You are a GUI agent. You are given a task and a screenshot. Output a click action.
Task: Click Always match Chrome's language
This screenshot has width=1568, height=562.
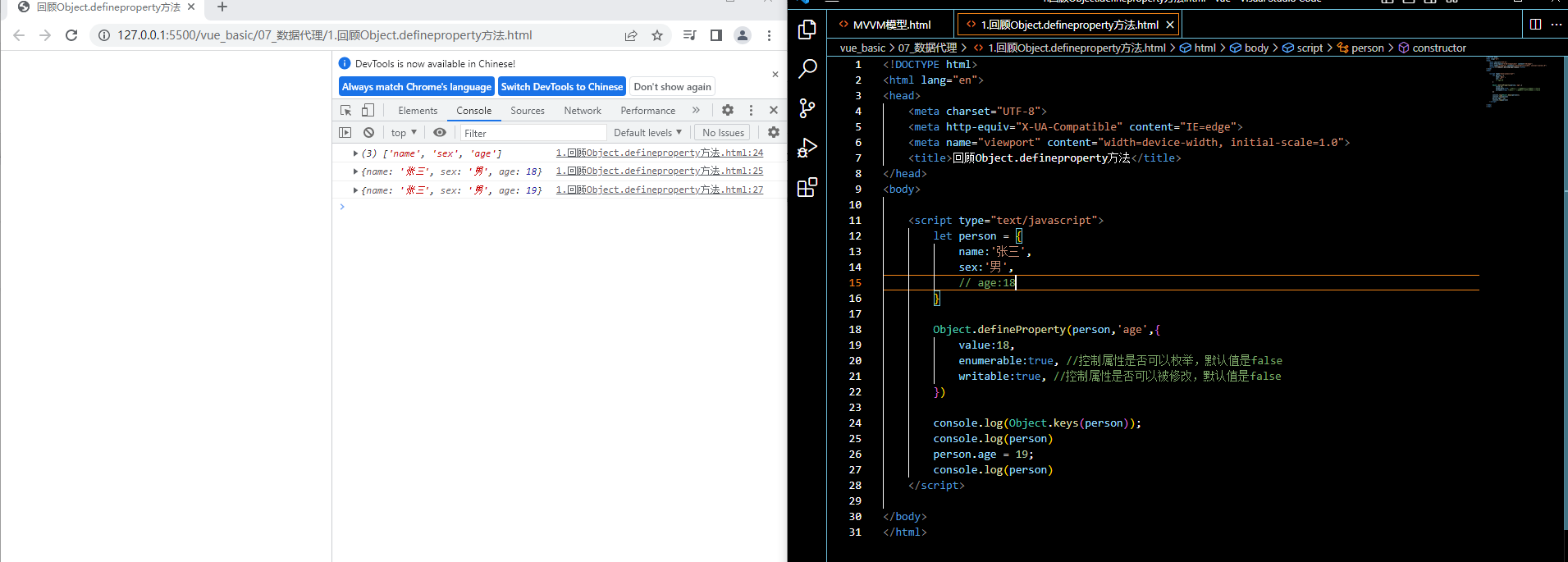click(x=417, y=86)
